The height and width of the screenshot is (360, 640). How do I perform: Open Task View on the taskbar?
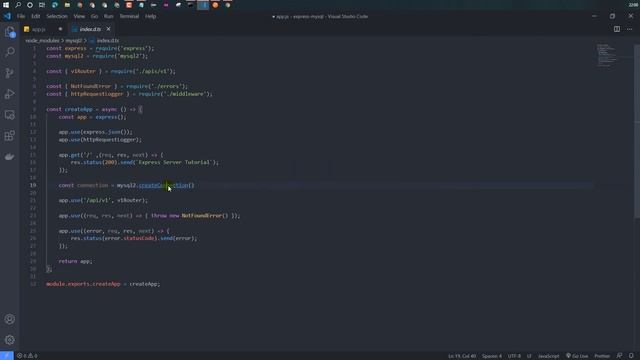[x=42, y=5]
